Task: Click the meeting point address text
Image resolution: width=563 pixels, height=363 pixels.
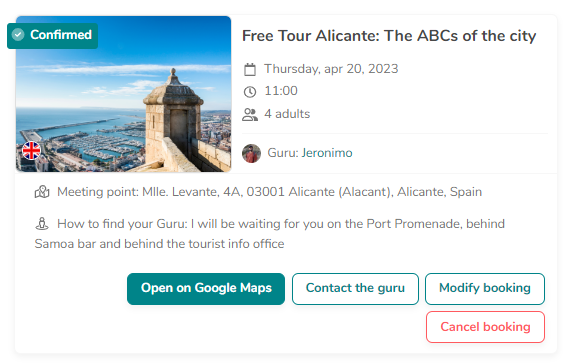Action: (x=269, y=192)
